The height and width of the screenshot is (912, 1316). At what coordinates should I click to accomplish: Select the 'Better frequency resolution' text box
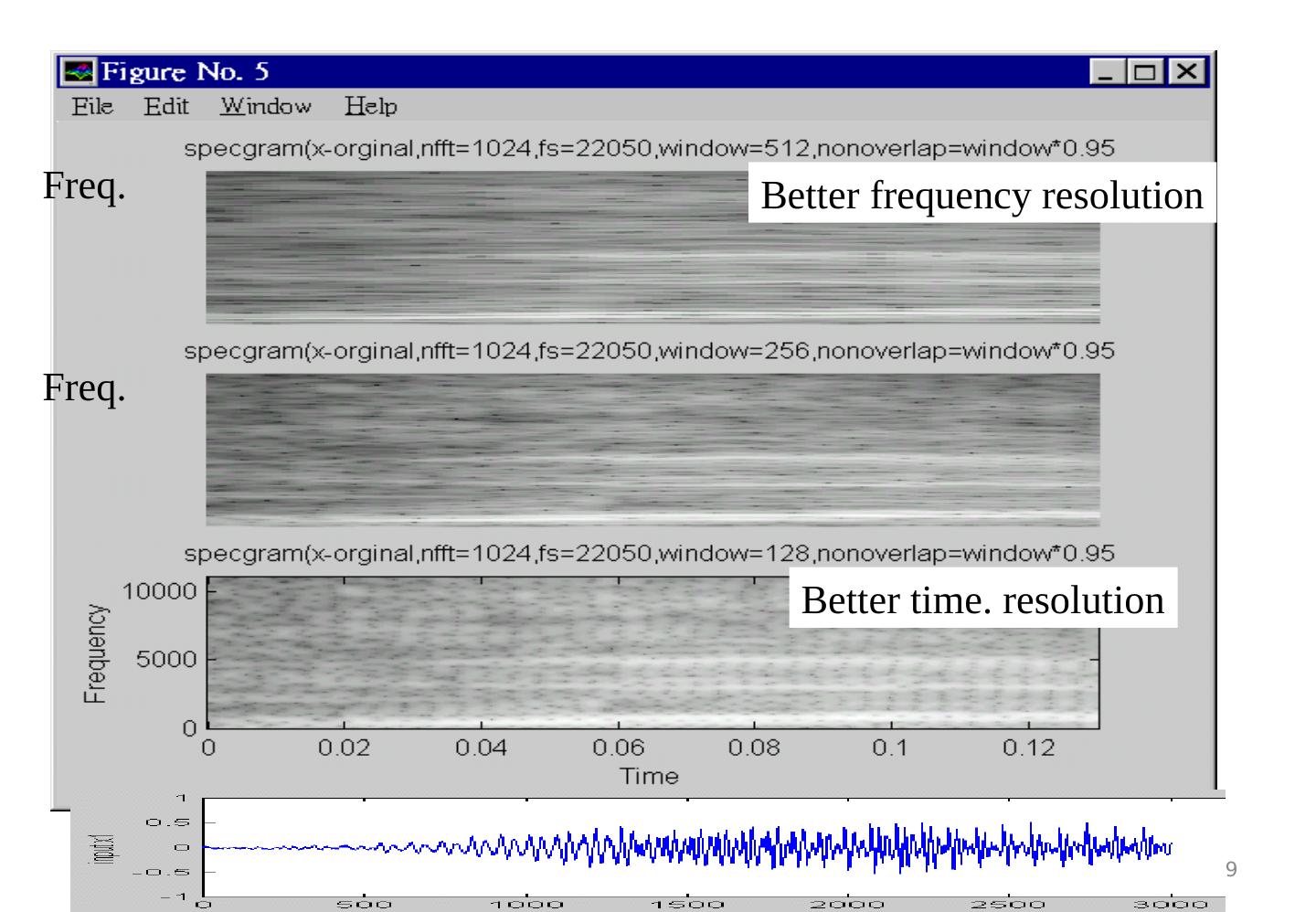pos(982,195)
